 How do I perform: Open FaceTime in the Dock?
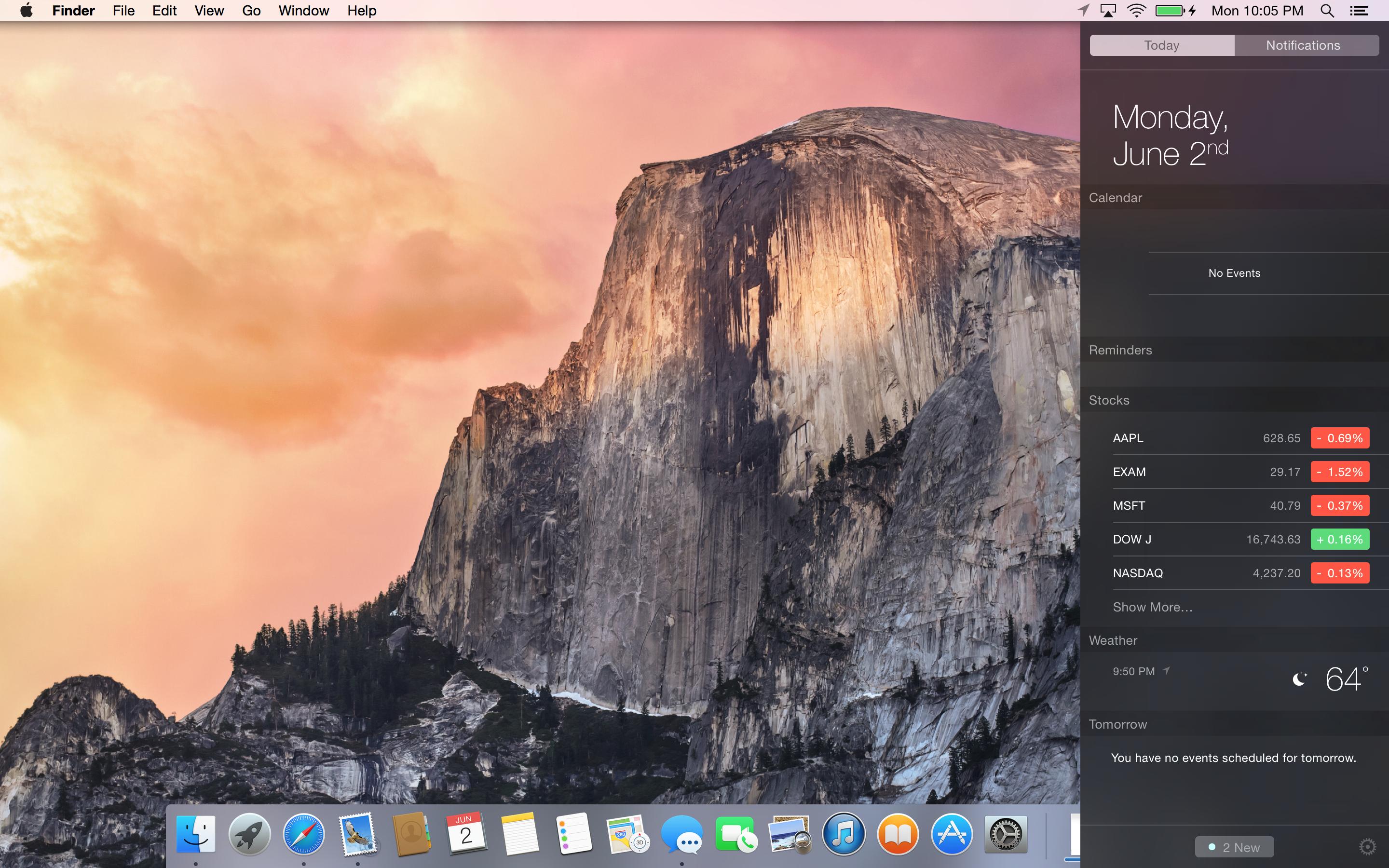pyautogui.click(x=736, y=835)
